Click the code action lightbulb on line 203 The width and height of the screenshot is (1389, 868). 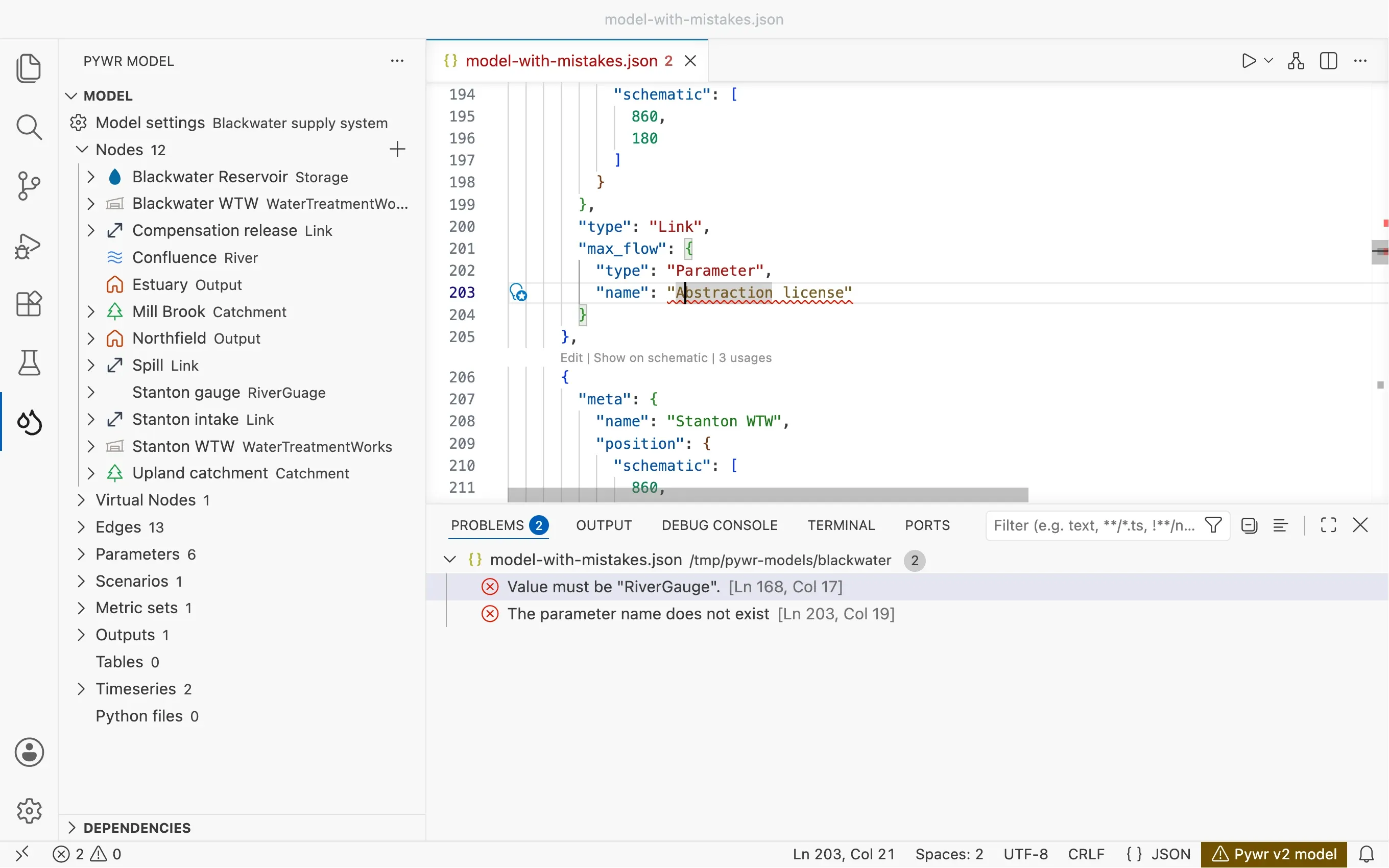click(518, 292)
